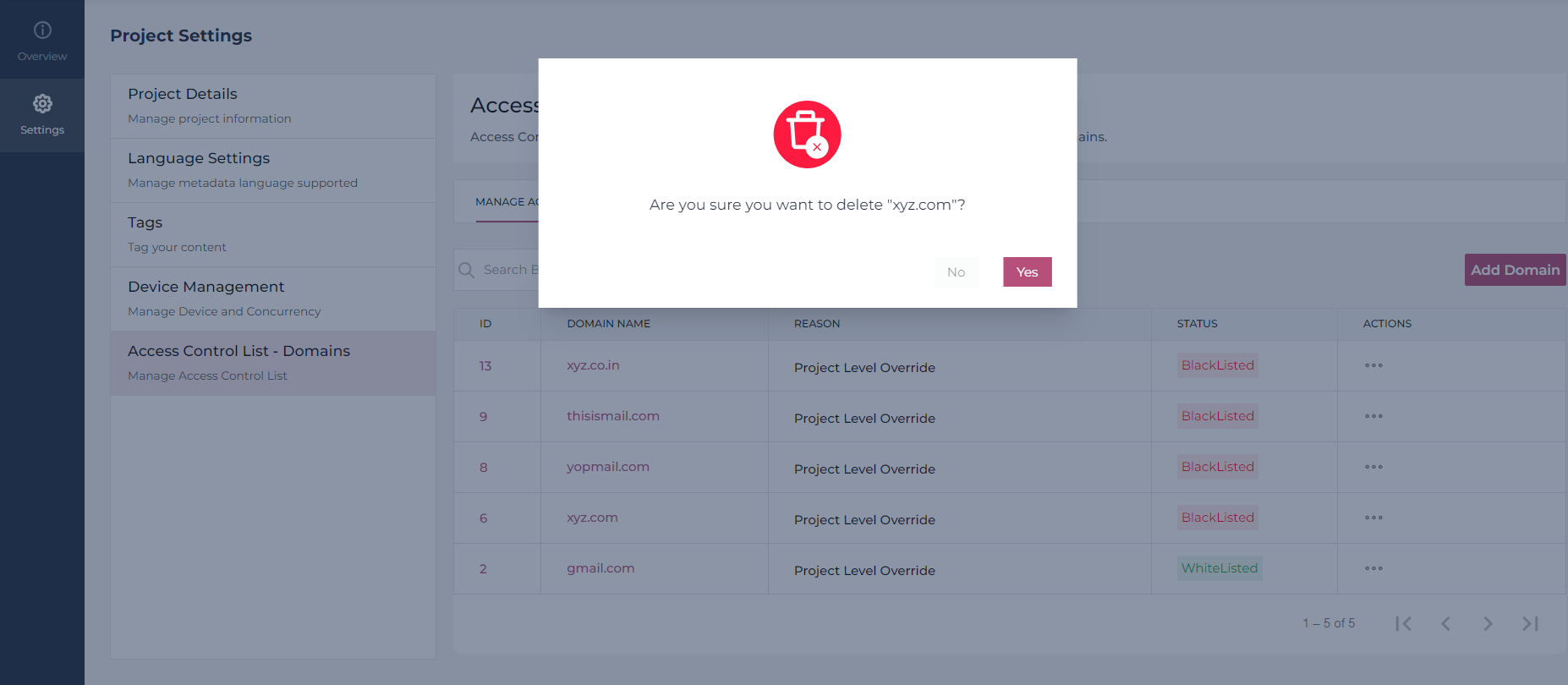1568x685 pixels.
Task: Jump to the last page icon
Action: click(1530, 623)
